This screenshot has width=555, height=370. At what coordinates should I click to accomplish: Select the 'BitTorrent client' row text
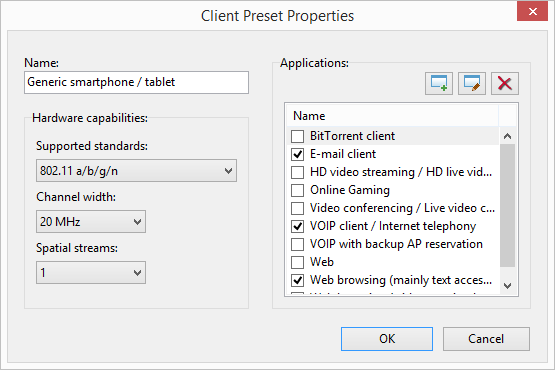352,136
